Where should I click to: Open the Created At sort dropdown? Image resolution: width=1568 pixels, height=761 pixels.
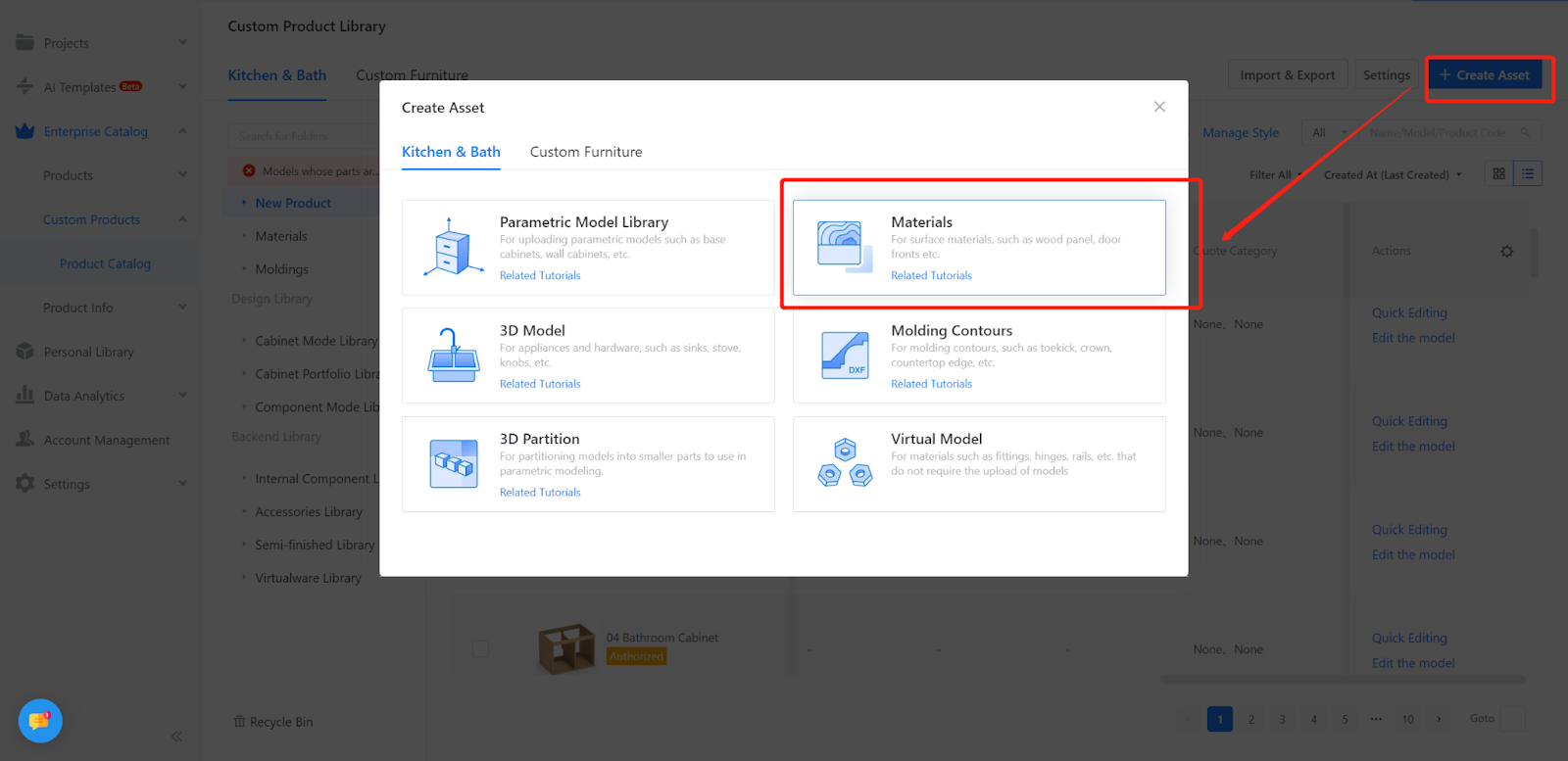pos(1393,175)
